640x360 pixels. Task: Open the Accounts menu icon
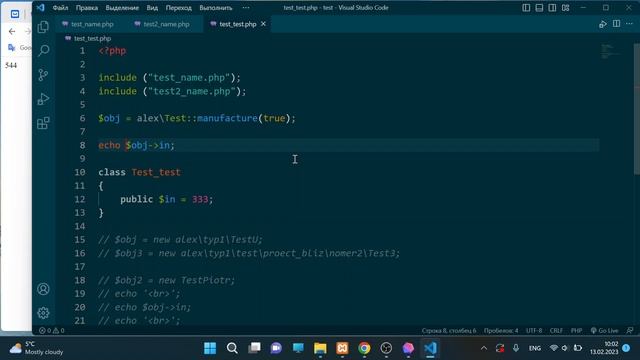click(43, 289)
